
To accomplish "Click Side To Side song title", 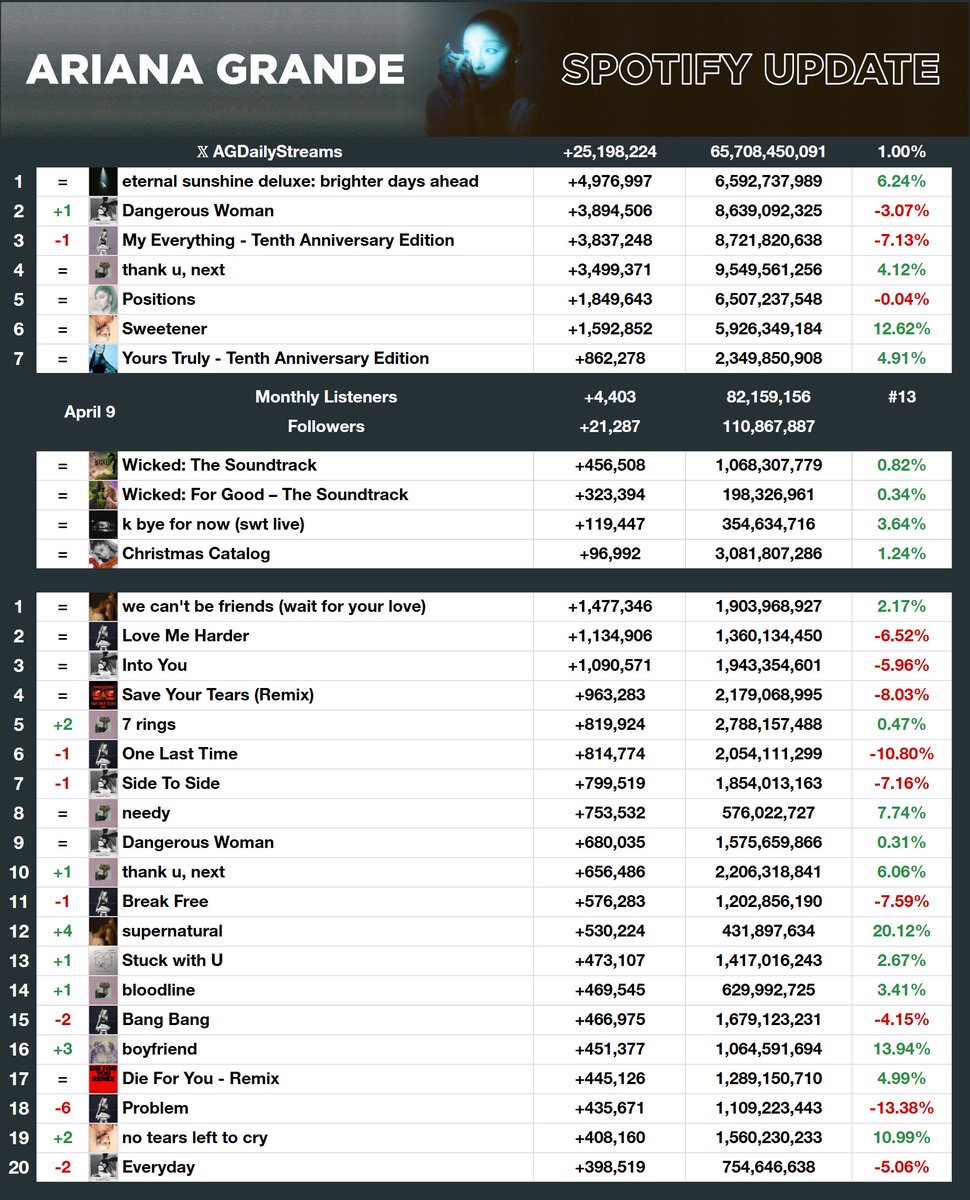I will tap(171, 783).
